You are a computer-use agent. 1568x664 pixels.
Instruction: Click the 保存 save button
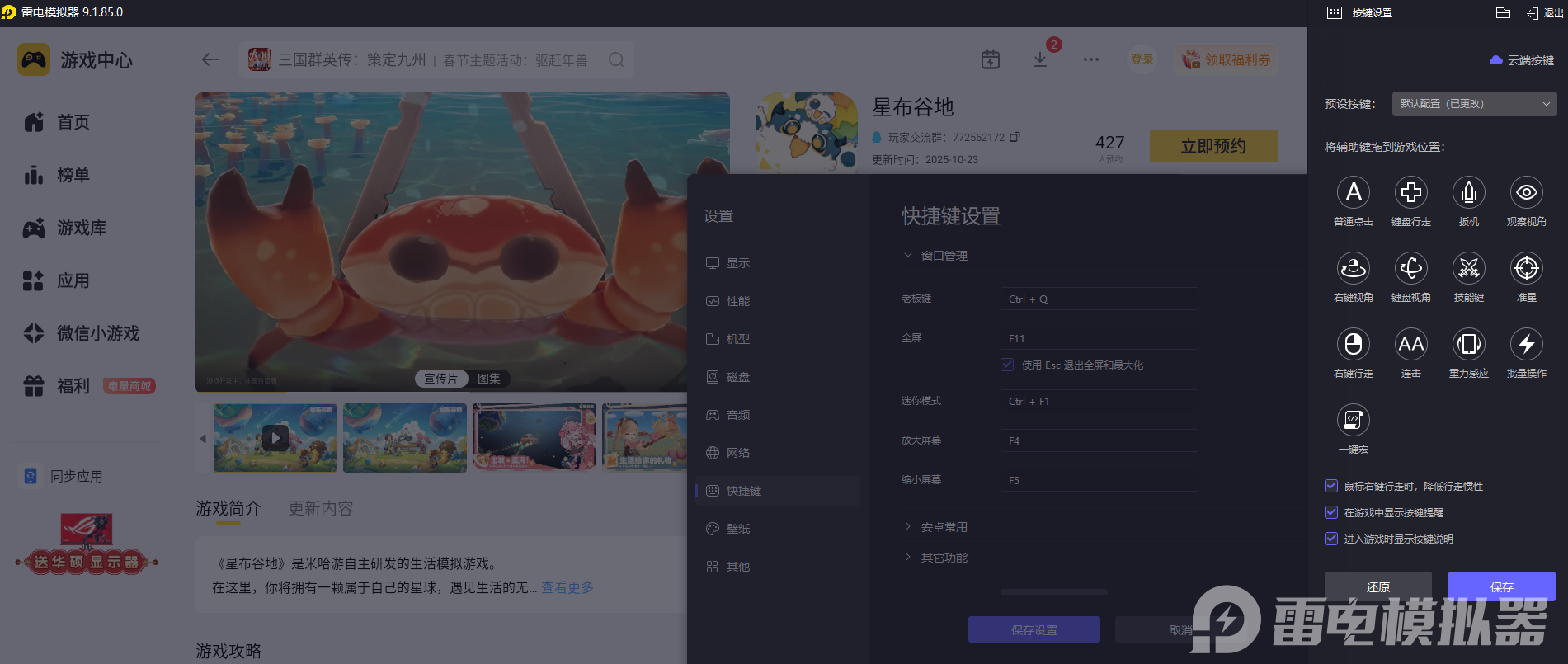(x=1502, y=586)
